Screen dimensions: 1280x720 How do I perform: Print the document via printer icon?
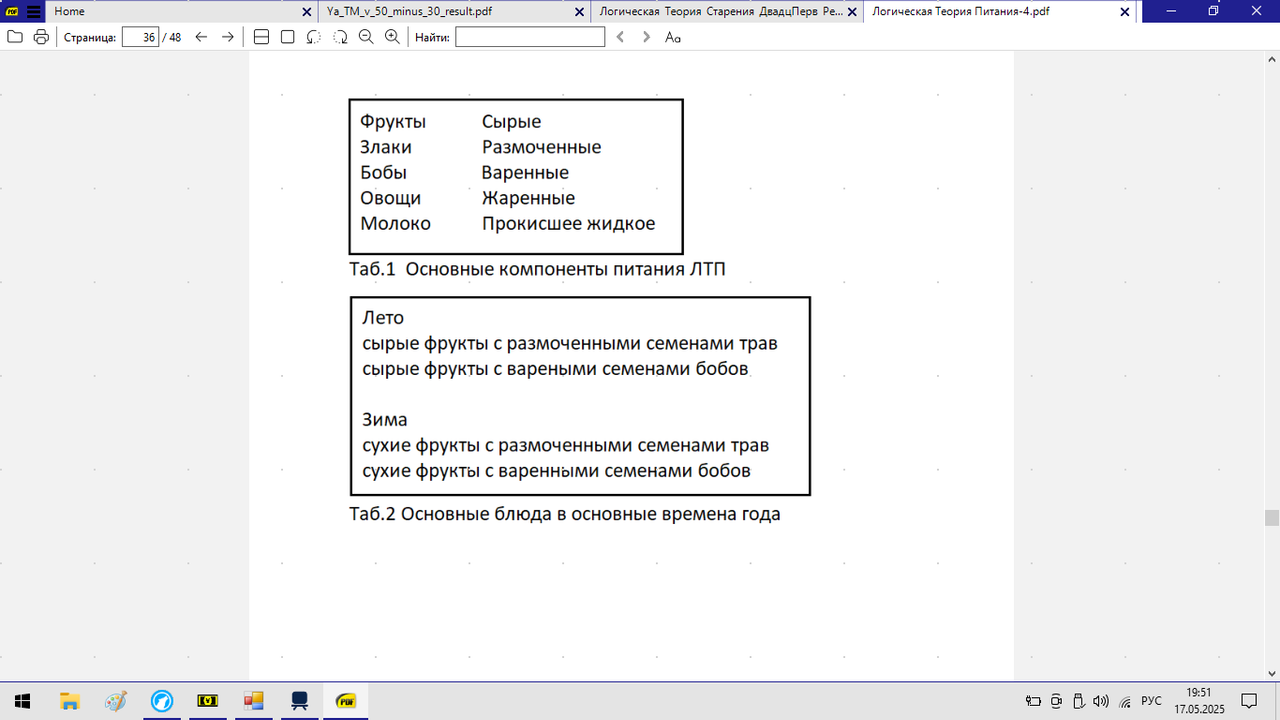[x=41, y=37]
